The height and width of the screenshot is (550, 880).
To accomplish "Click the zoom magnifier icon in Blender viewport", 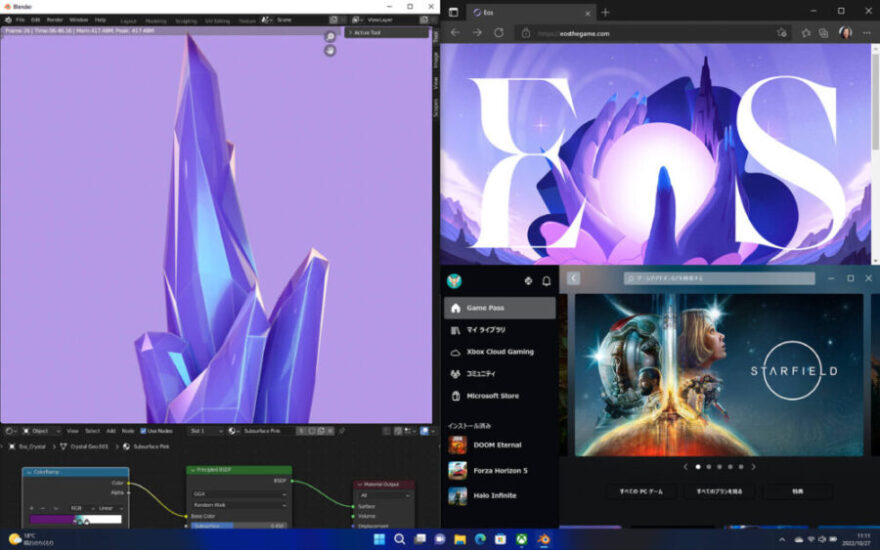I will point(330,36).
